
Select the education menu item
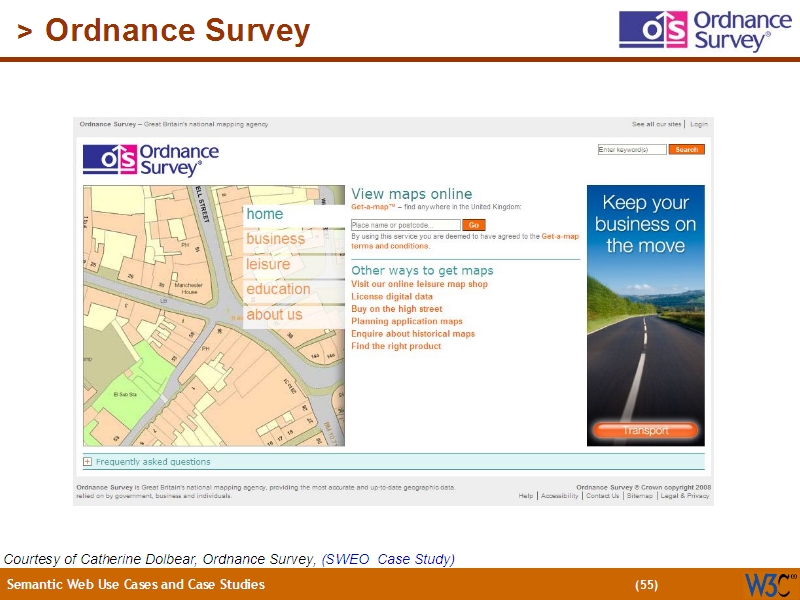[x=278, y=289]
